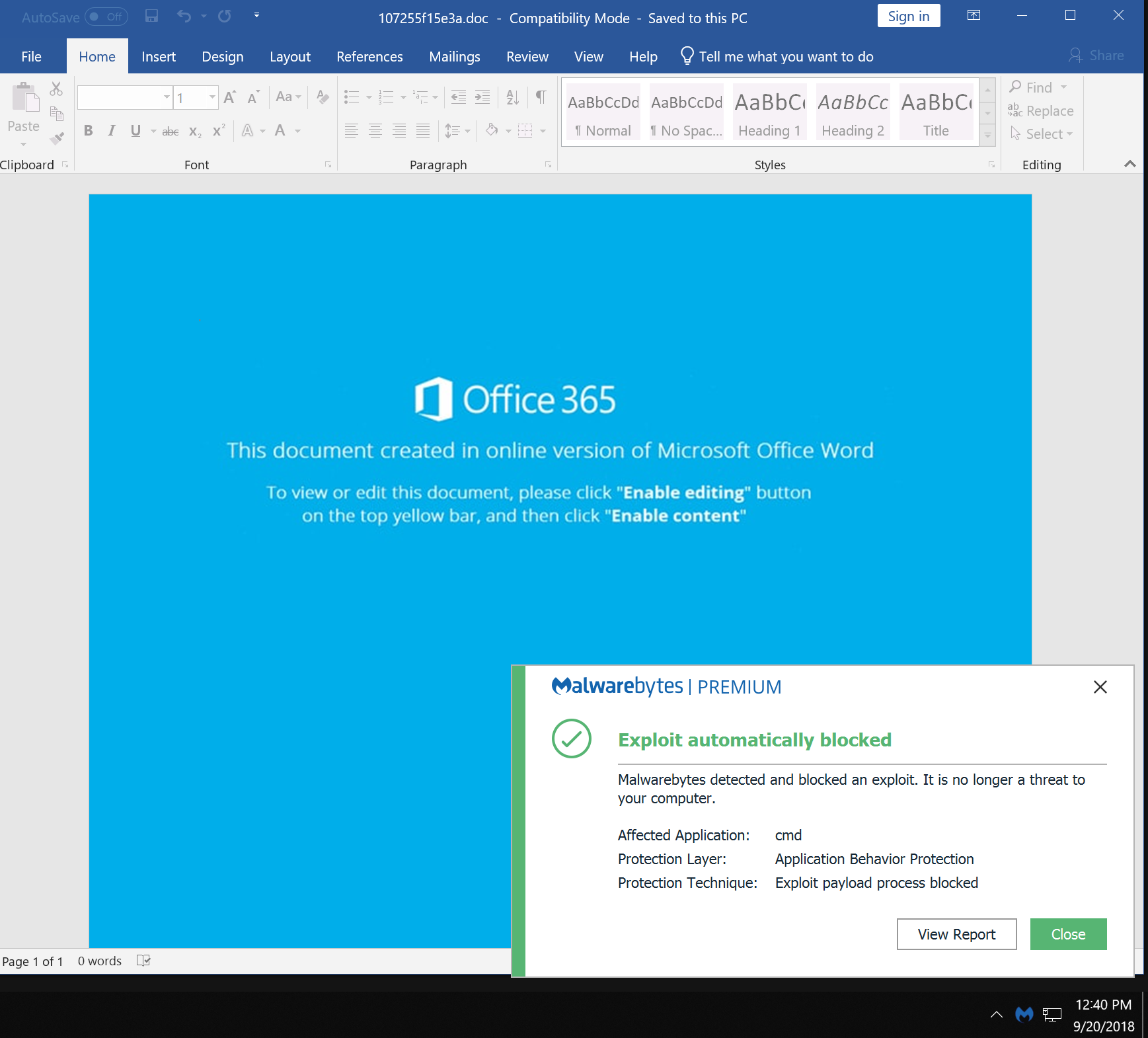The width and height of the screenshot is (1148, 1038).
Task: Click the network tray icon
Action: click(x=1052, y=1014)
